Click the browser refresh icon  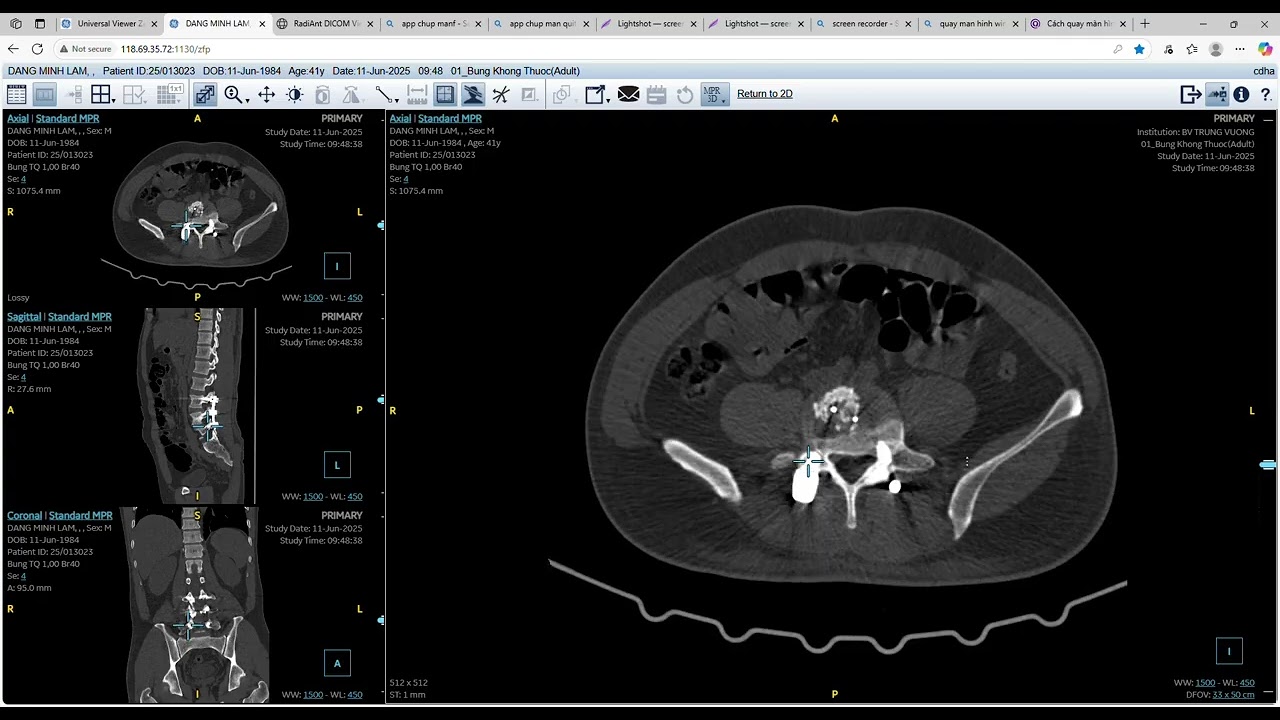click(37, 48)
